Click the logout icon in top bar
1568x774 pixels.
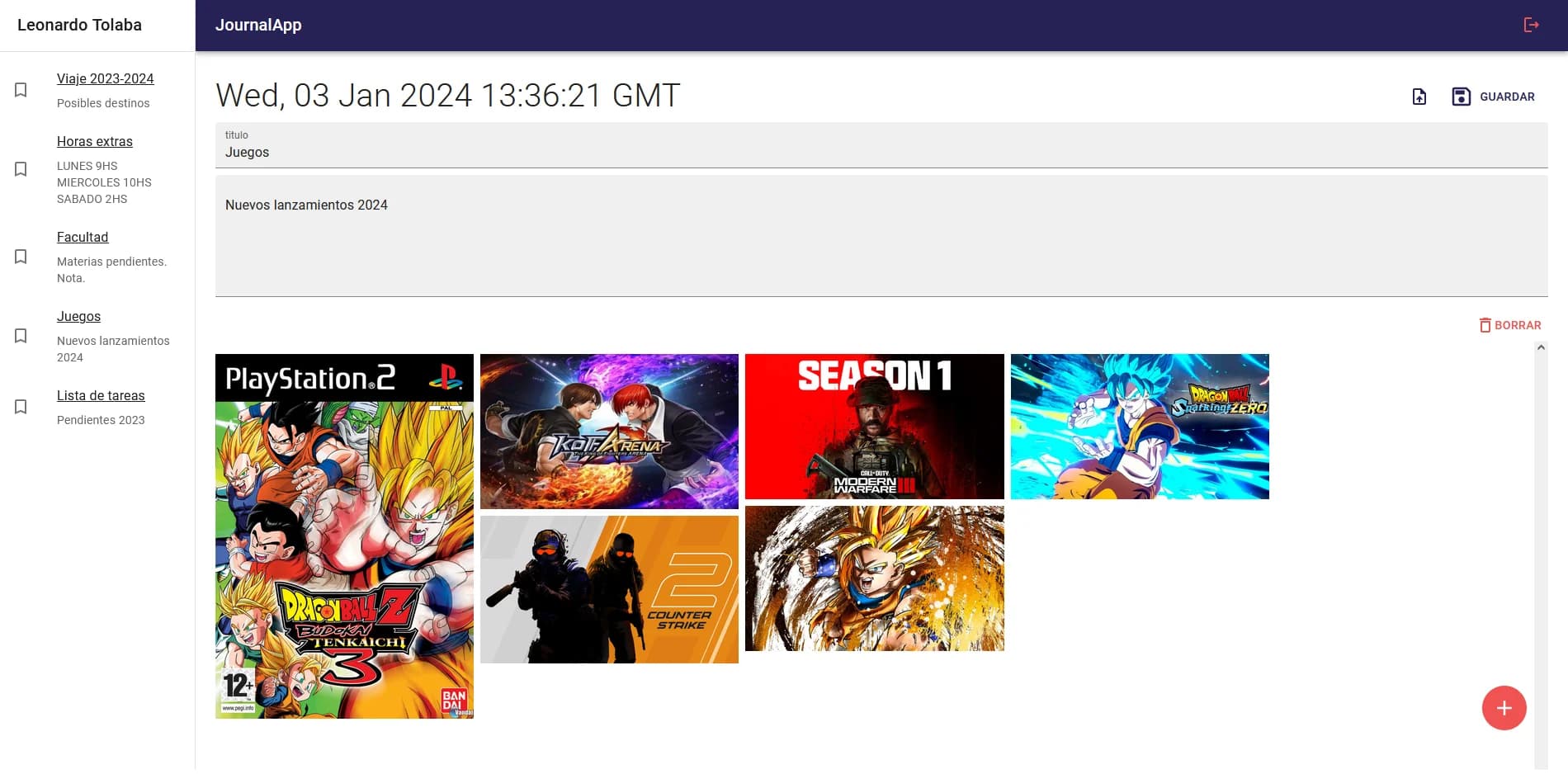click(1531, 25)
